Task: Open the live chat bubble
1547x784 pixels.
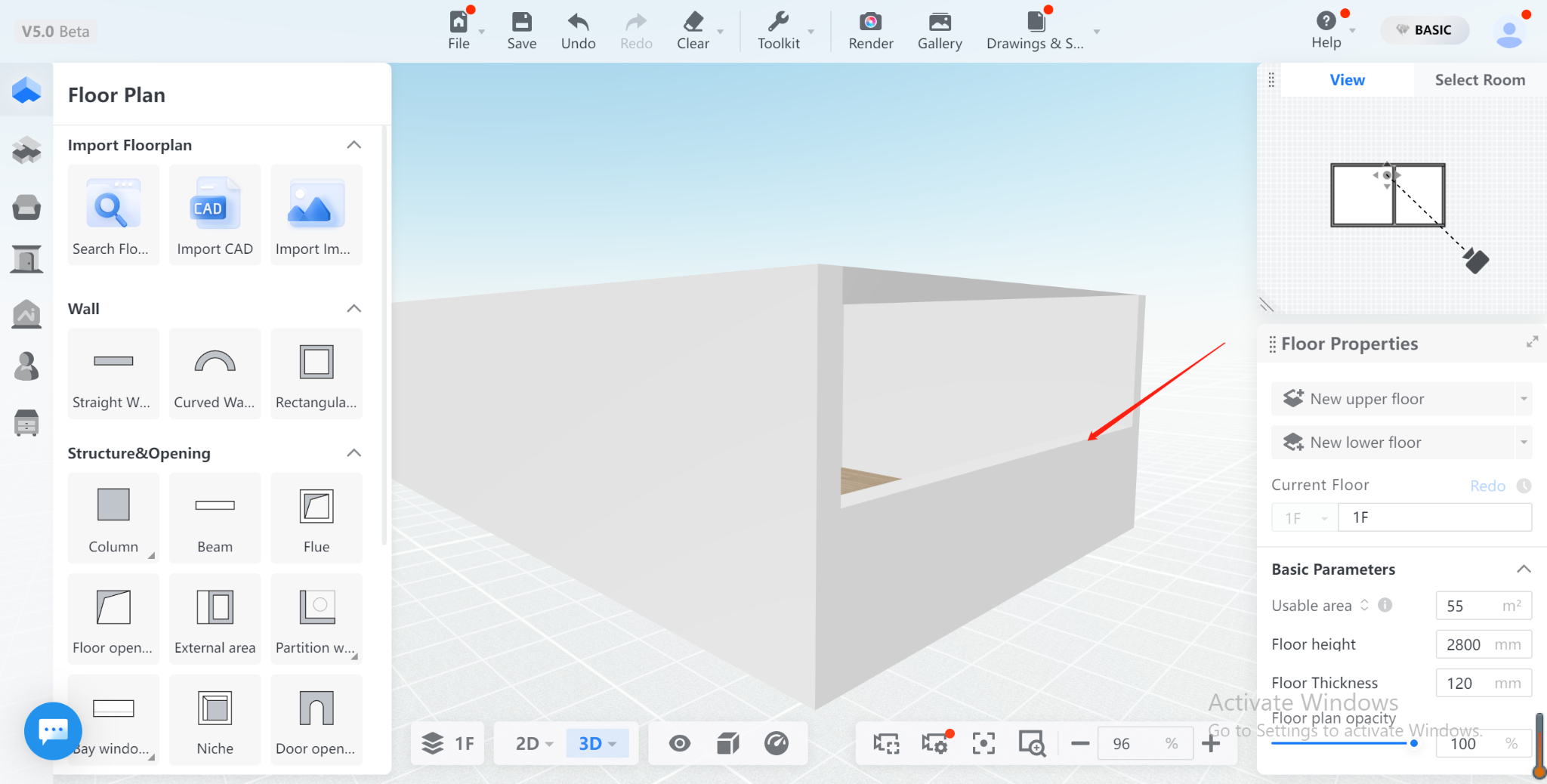Action: click(53, 731)
